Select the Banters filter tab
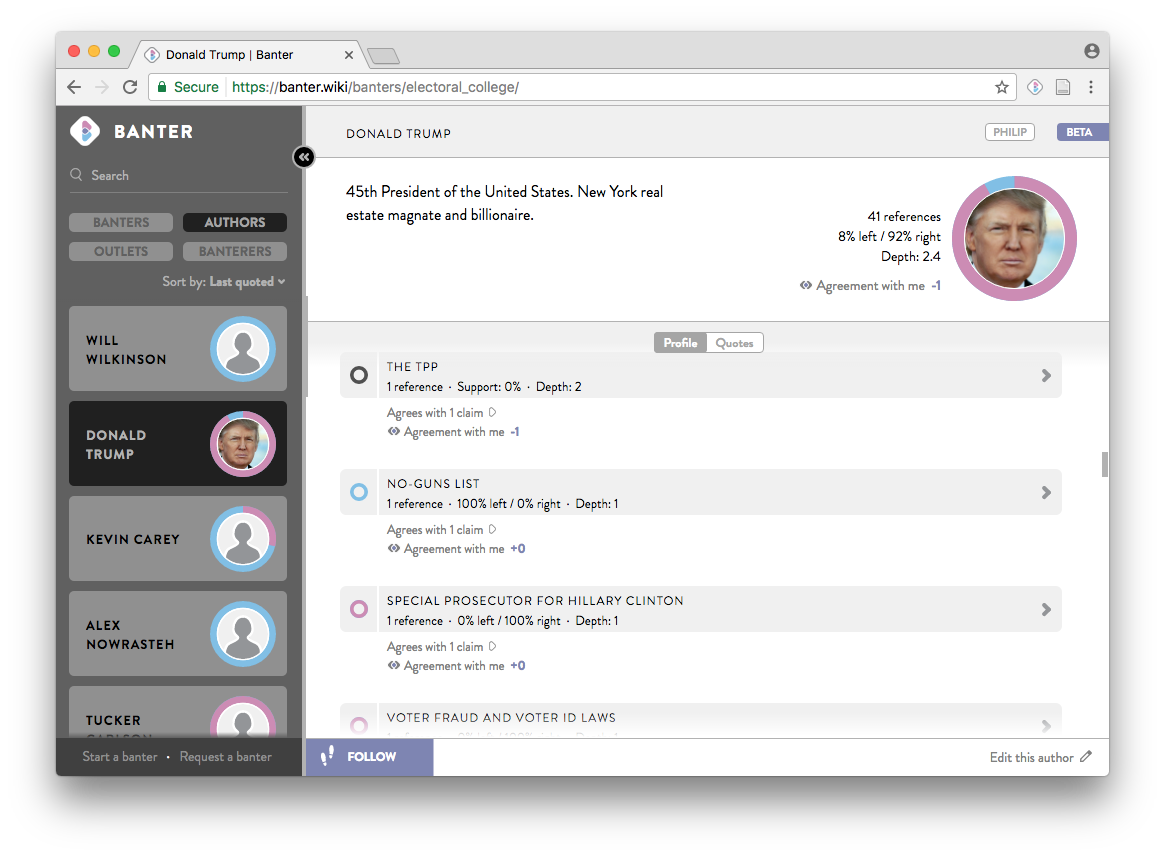Viewport: 1165px width, 856px height. click(x=121, y=222)
